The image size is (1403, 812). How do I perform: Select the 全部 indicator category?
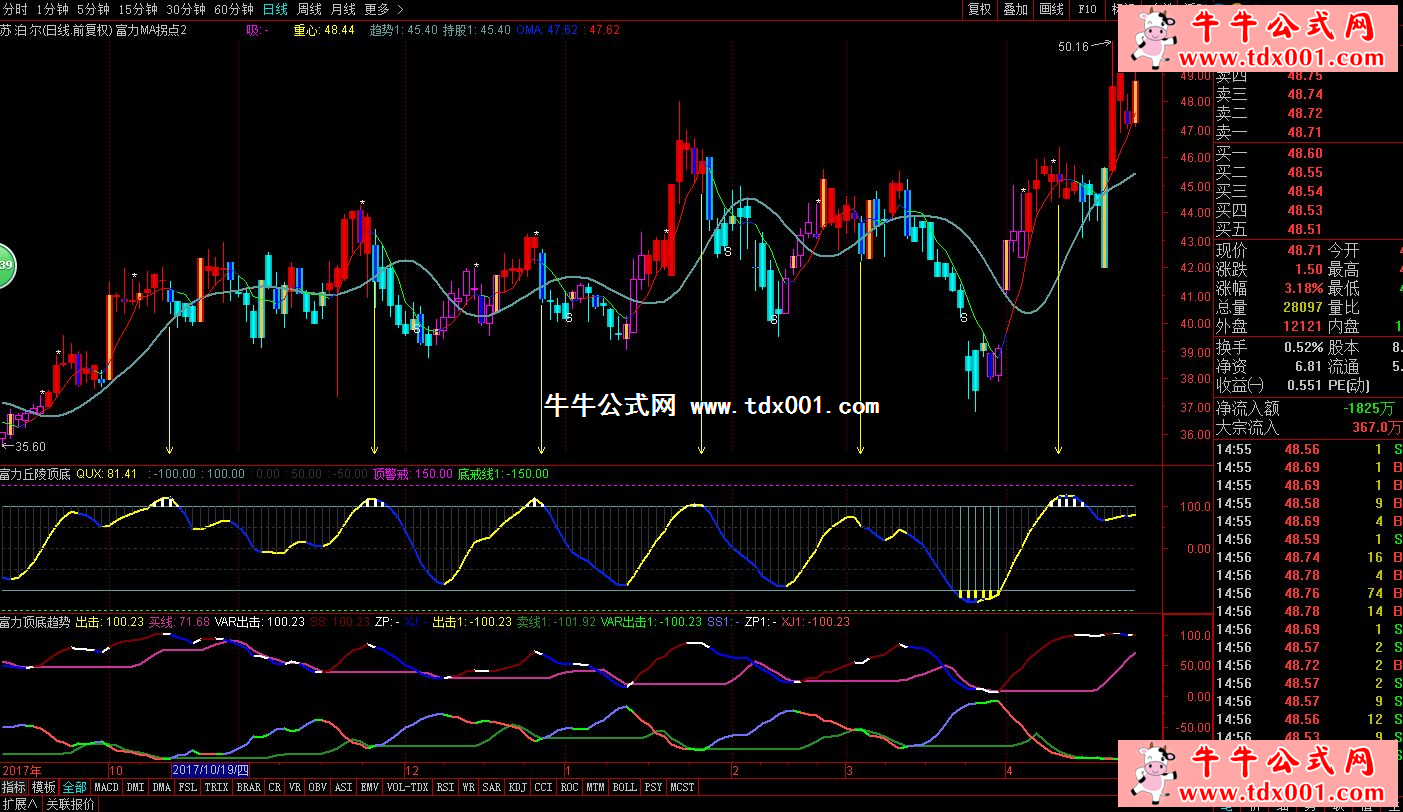[x=74, y=787]
